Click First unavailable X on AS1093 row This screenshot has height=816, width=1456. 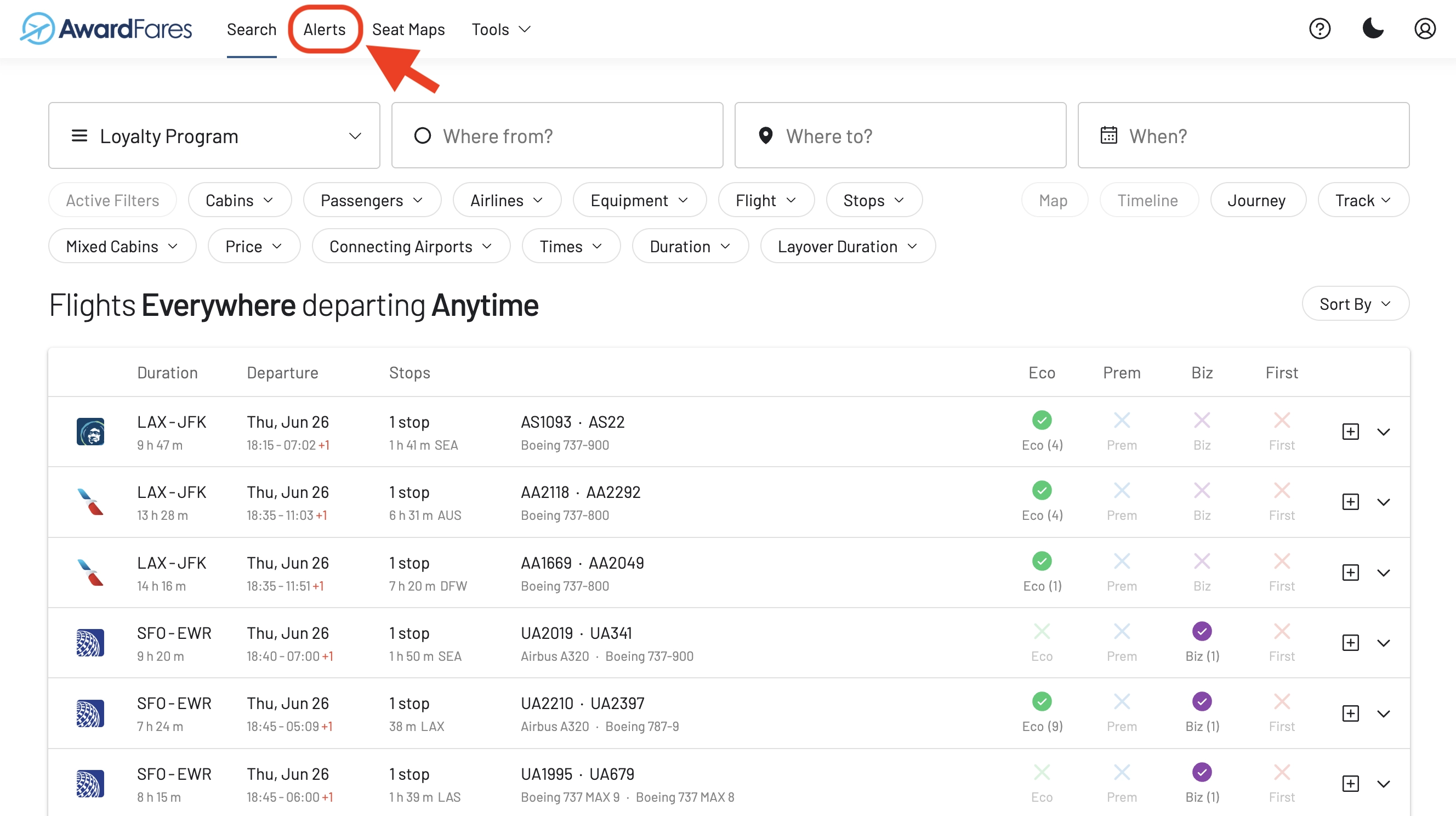point(1281,420)
